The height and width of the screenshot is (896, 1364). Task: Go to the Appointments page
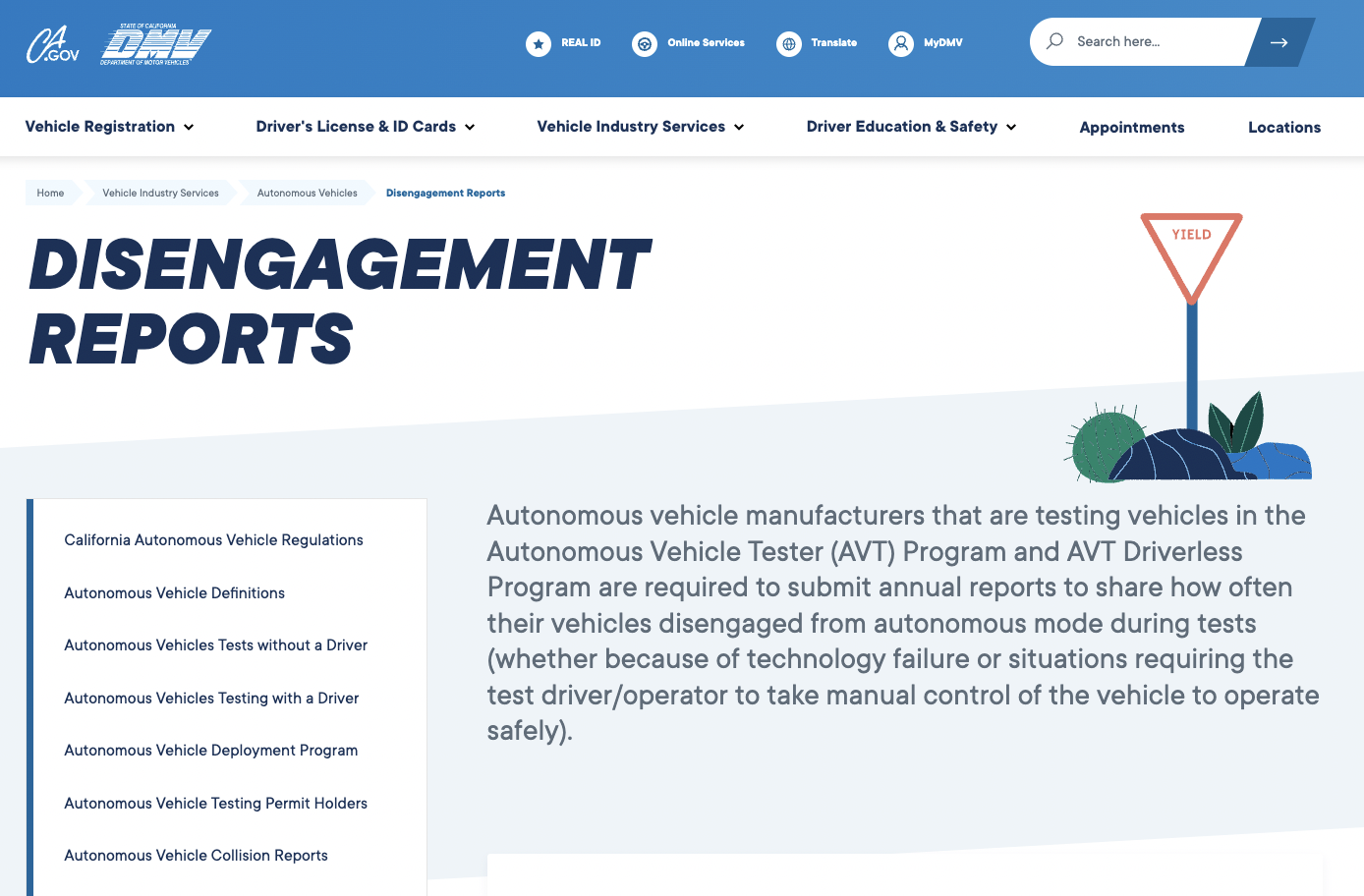(x=1132, y=128)
